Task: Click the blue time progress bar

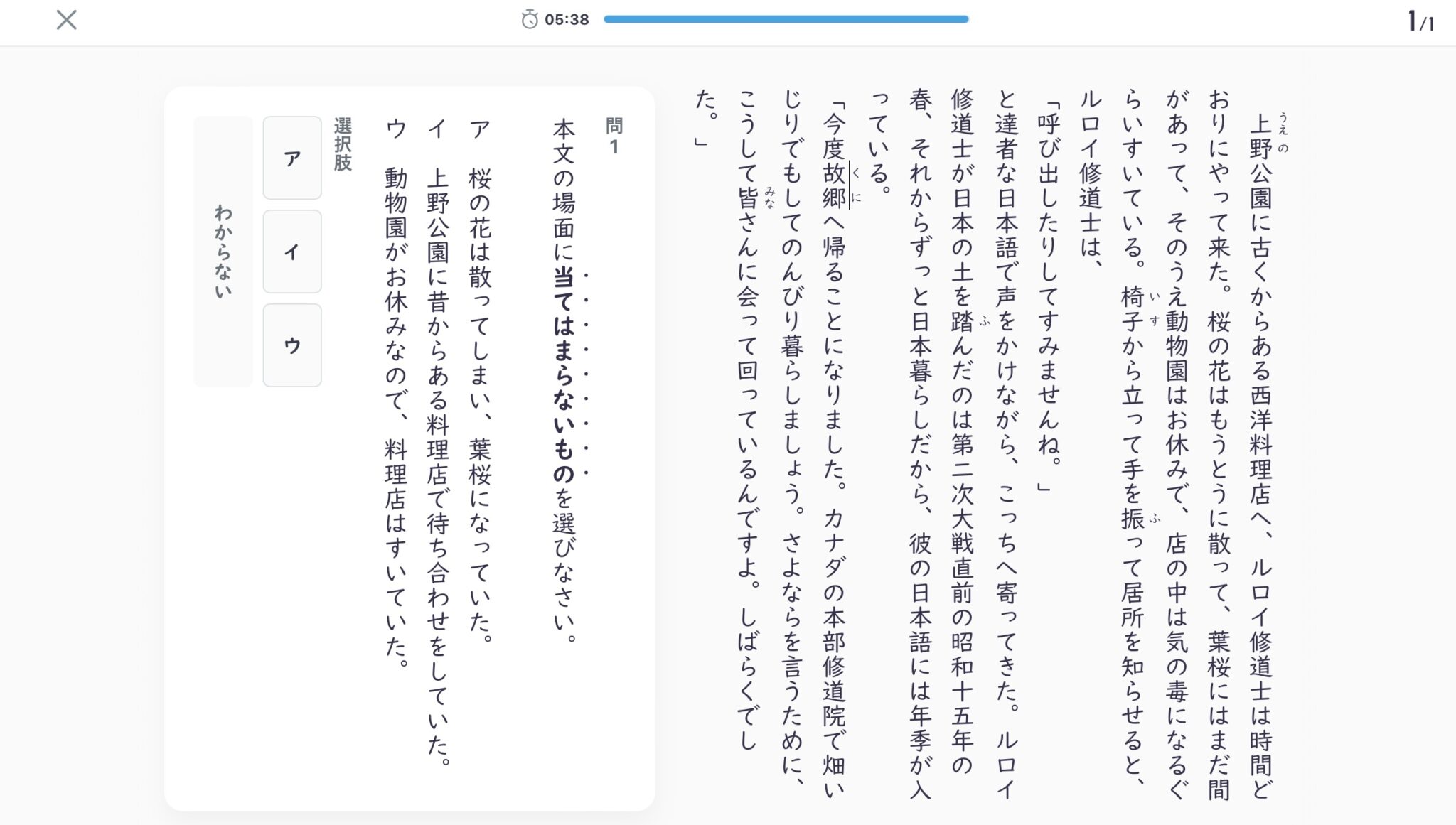Action: [786, 20]
